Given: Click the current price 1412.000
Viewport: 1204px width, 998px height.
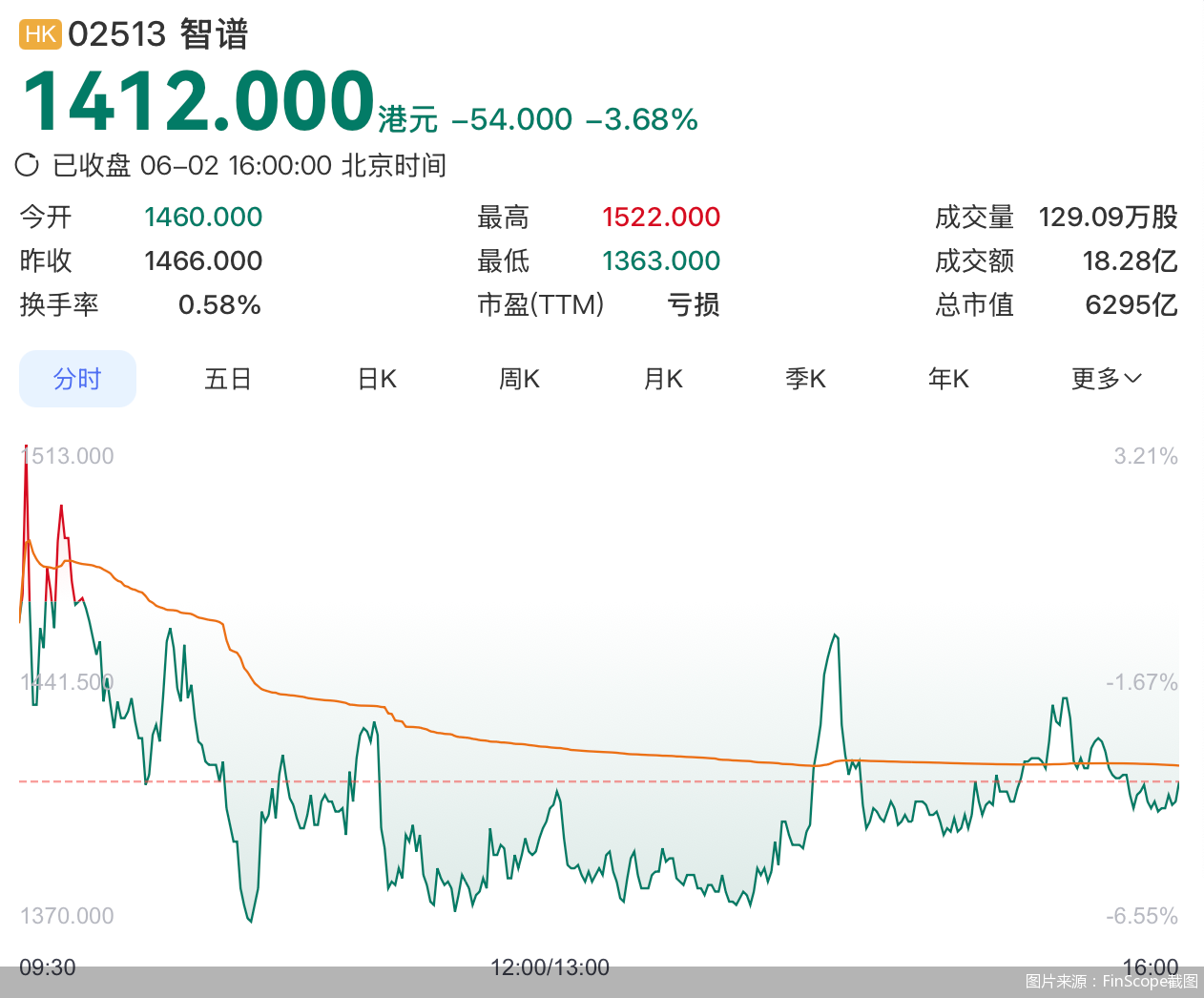Looking at the screenshot, I should [x=197, y=101].
